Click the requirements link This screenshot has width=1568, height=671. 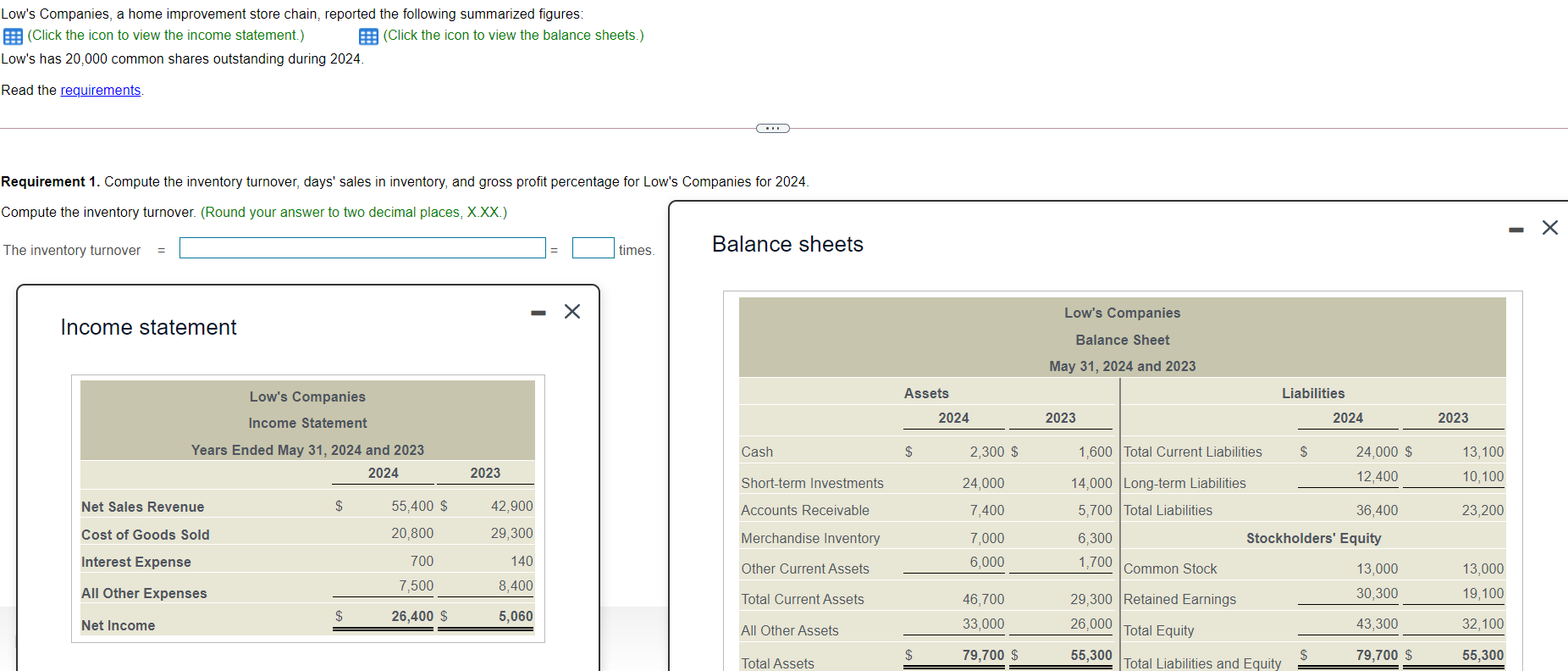pyautogui.click(x=101, y=90)
